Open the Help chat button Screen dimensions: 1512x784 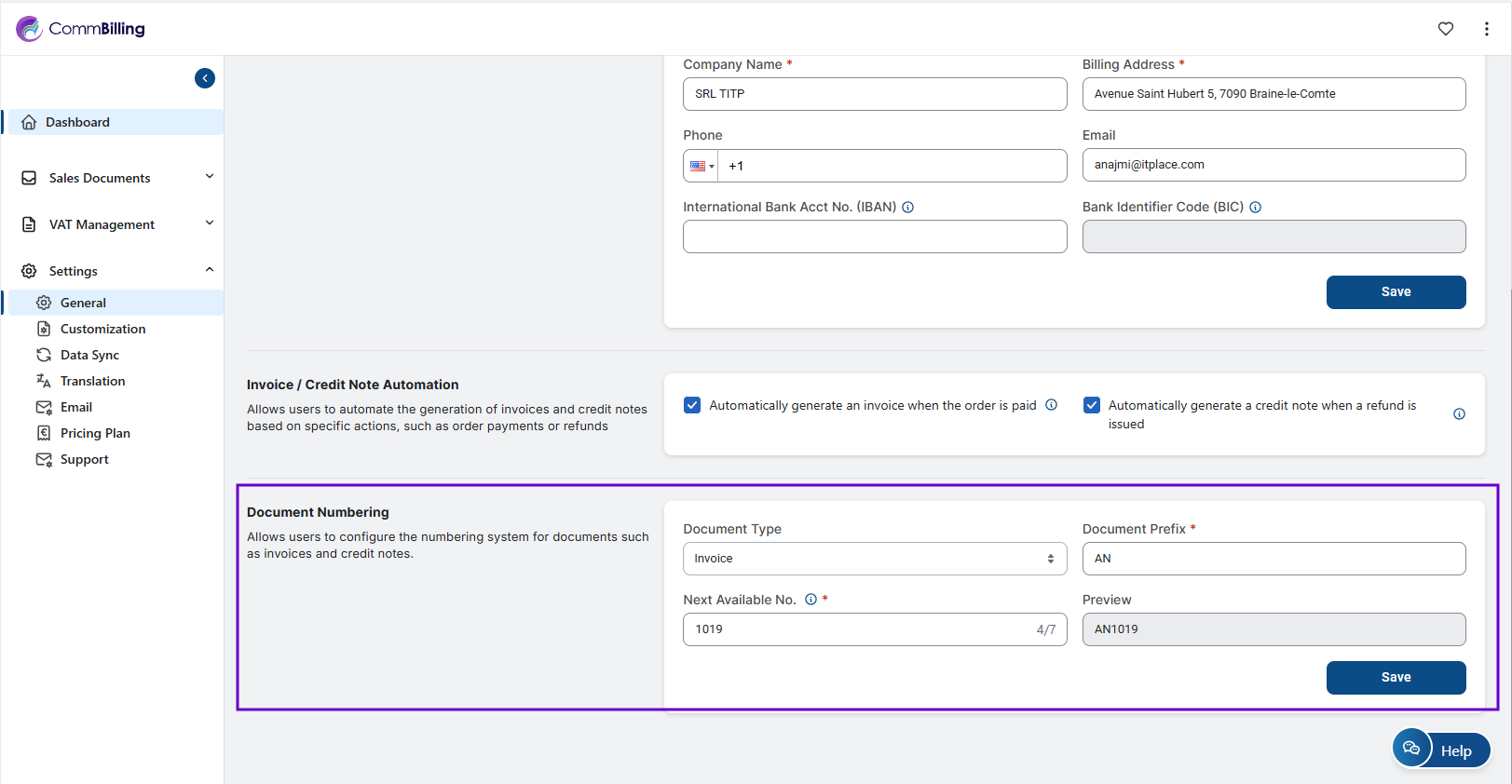click(x=1441, y=750)
